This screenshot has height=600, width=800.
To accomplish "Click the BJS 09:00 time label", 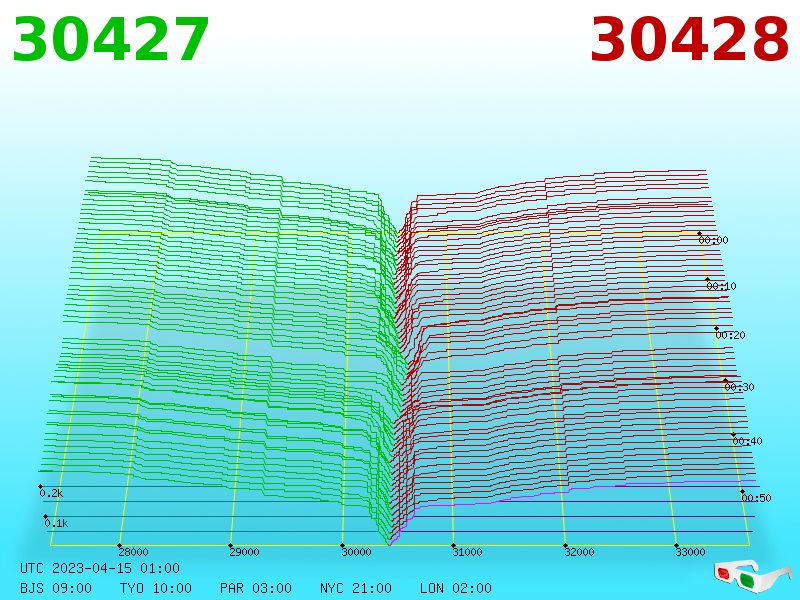I will coord(56,588).
